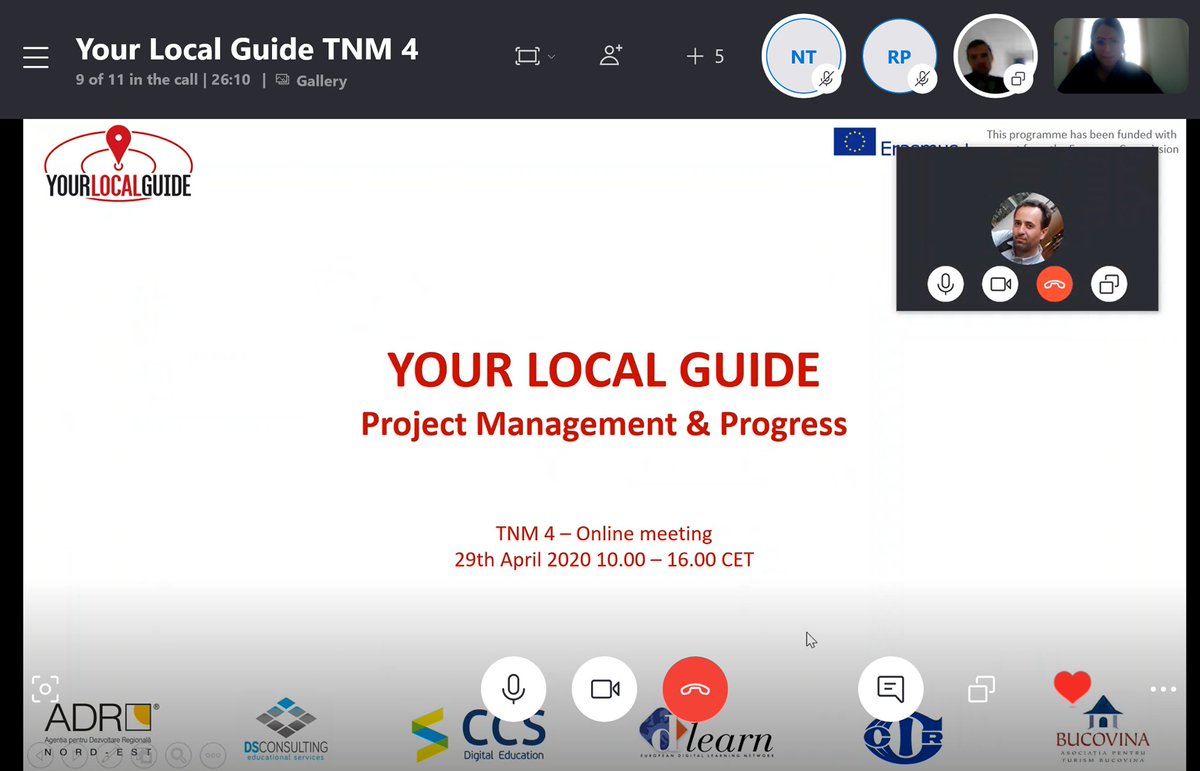The width and height of the screenshot is (1200, 771).
Task: Open the three-dots more options menu
Action: pos(1162,689)
